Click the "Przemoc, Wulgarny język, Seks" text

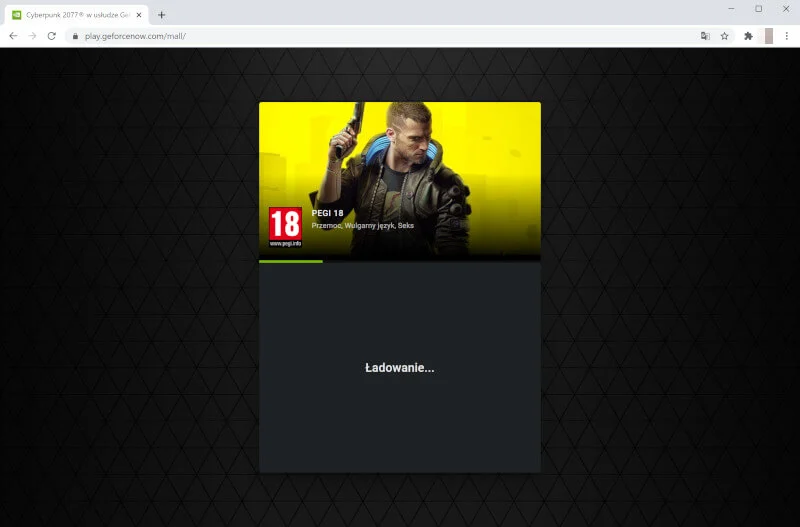[x=363, y=225]
